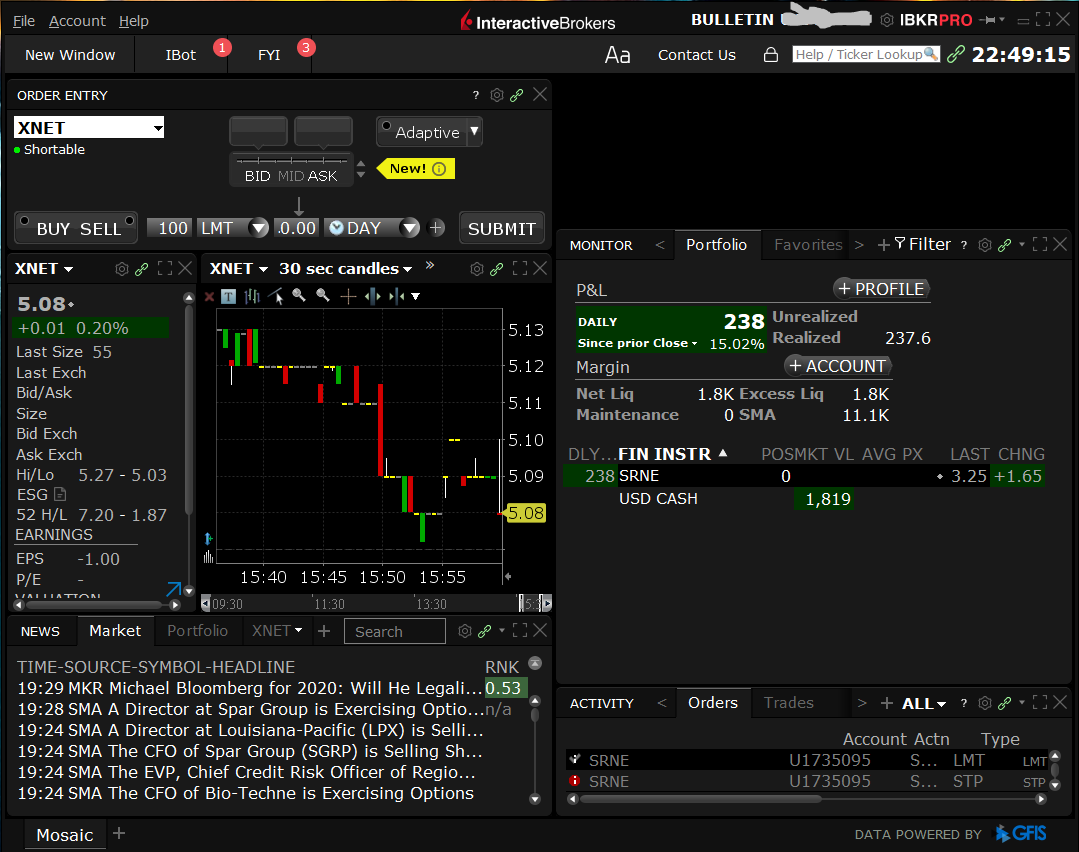Click the chart time range slider bar
This screenshot has width=1079, height=852.
(376, 604)
